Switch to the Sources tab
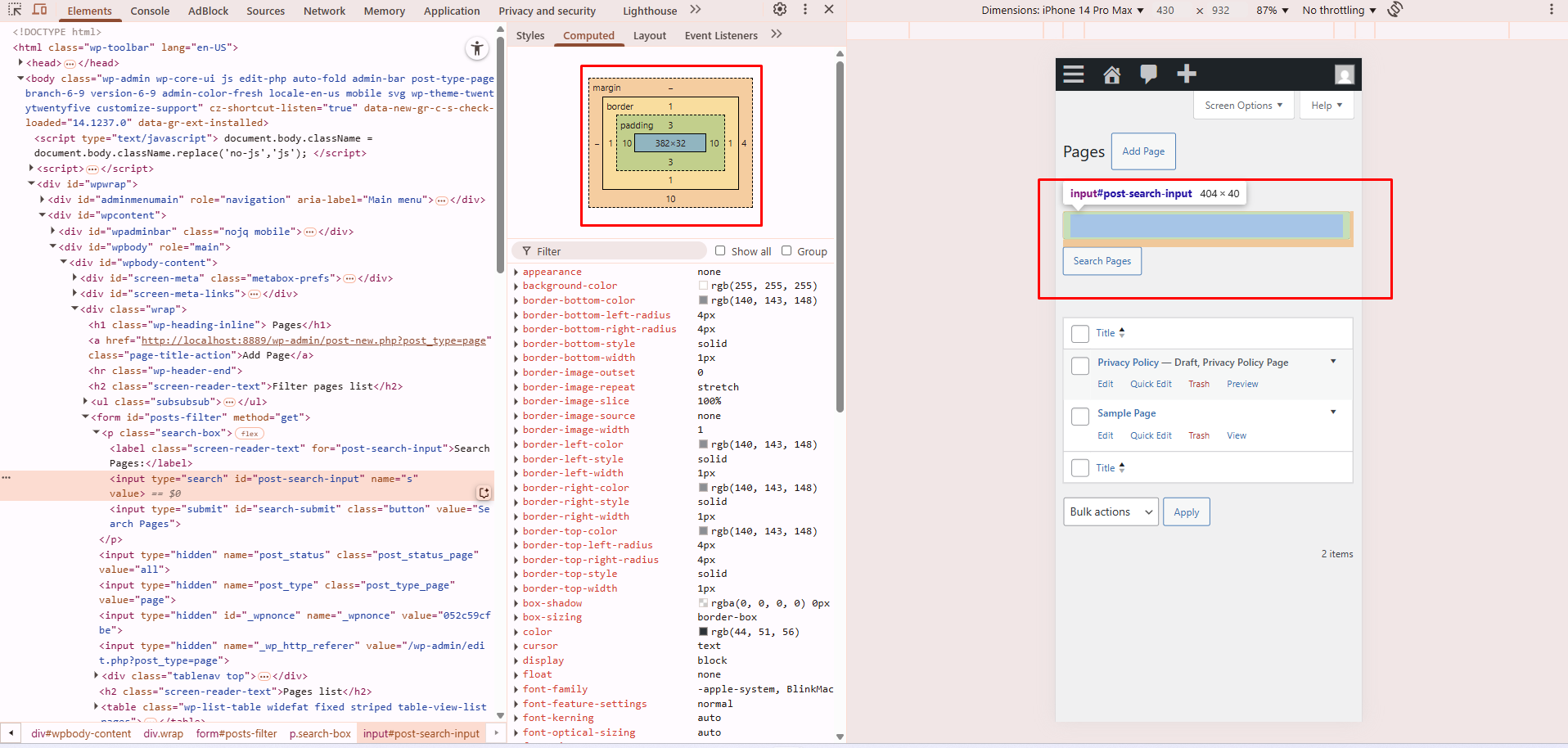The width and height of the screenshot is (1568, 748). 266,11
